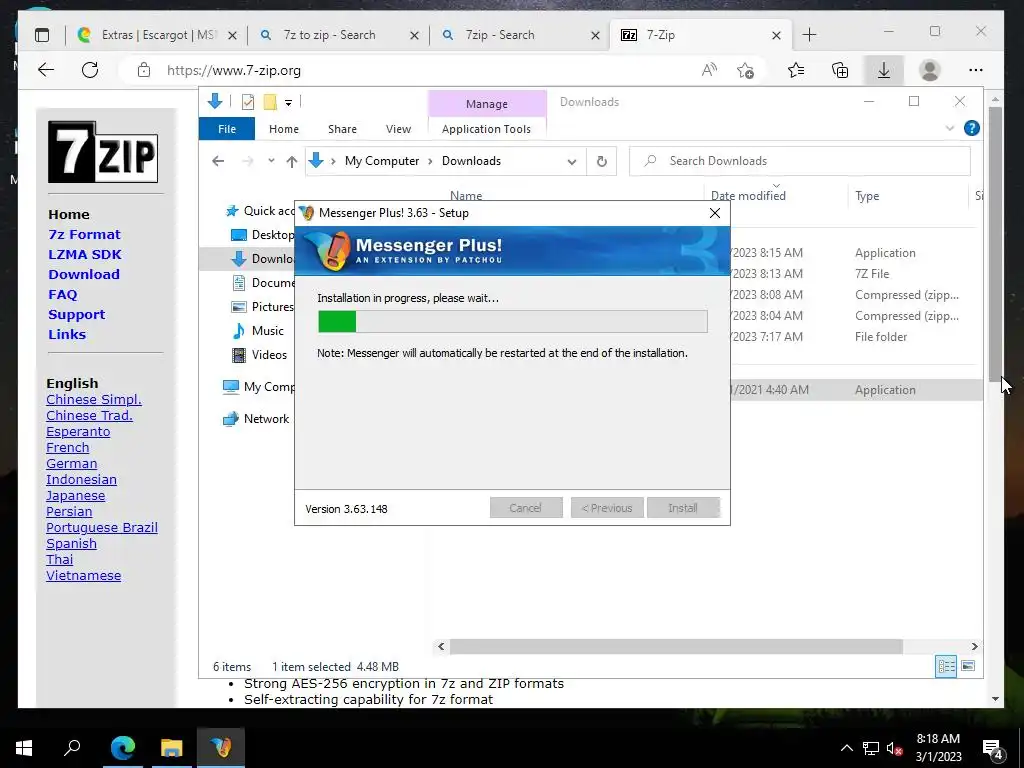This screenshot has height=768, width=1024.
Task: Click the Search Downloads box
Action: [799, 161]
